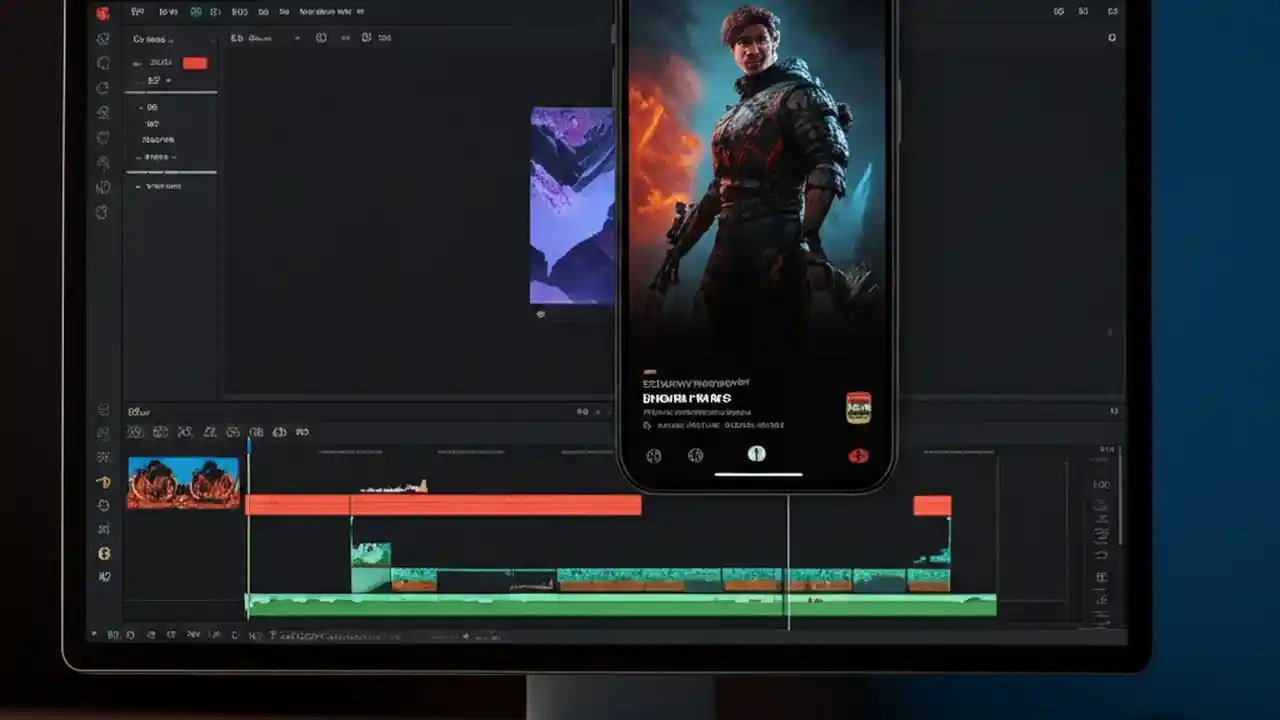1280x720 pixels.
Task: Open the app logo icon at top left
Action: pos(104,12)
